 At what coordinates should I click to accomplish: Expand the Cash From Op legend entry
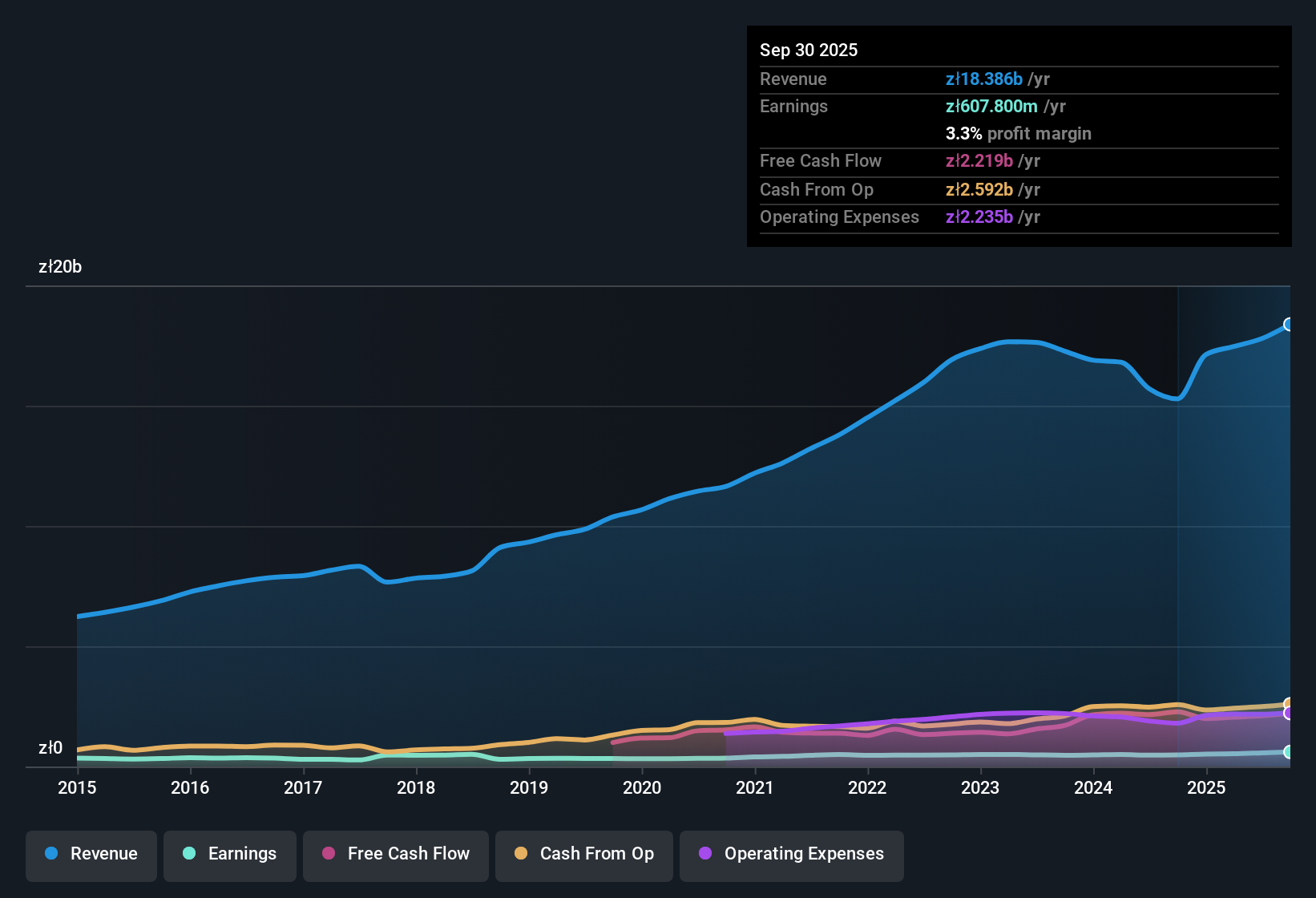pos(583,854)
